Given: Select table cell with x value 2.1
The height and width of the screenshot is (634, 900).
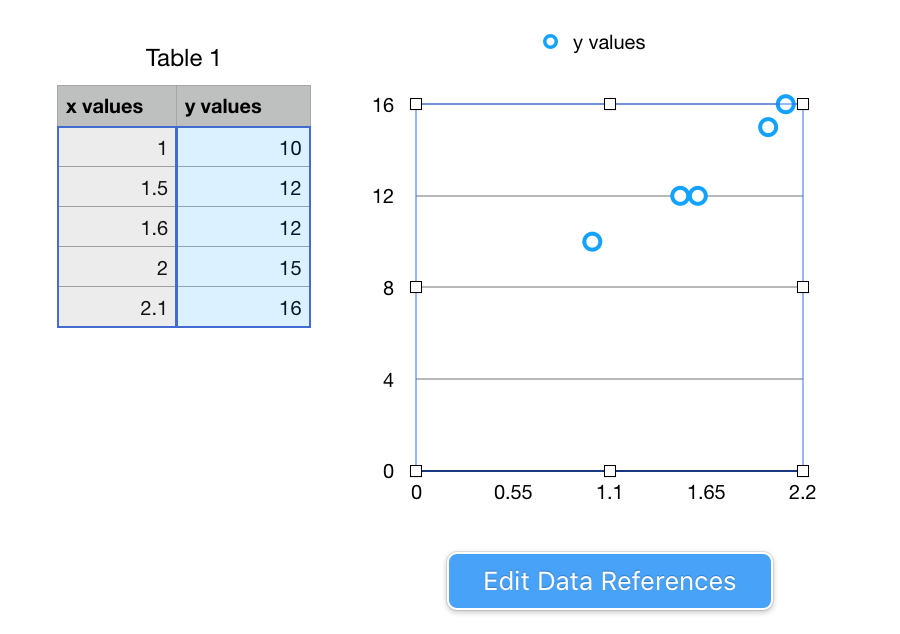Looking at the screenshot, I should 117,308.
